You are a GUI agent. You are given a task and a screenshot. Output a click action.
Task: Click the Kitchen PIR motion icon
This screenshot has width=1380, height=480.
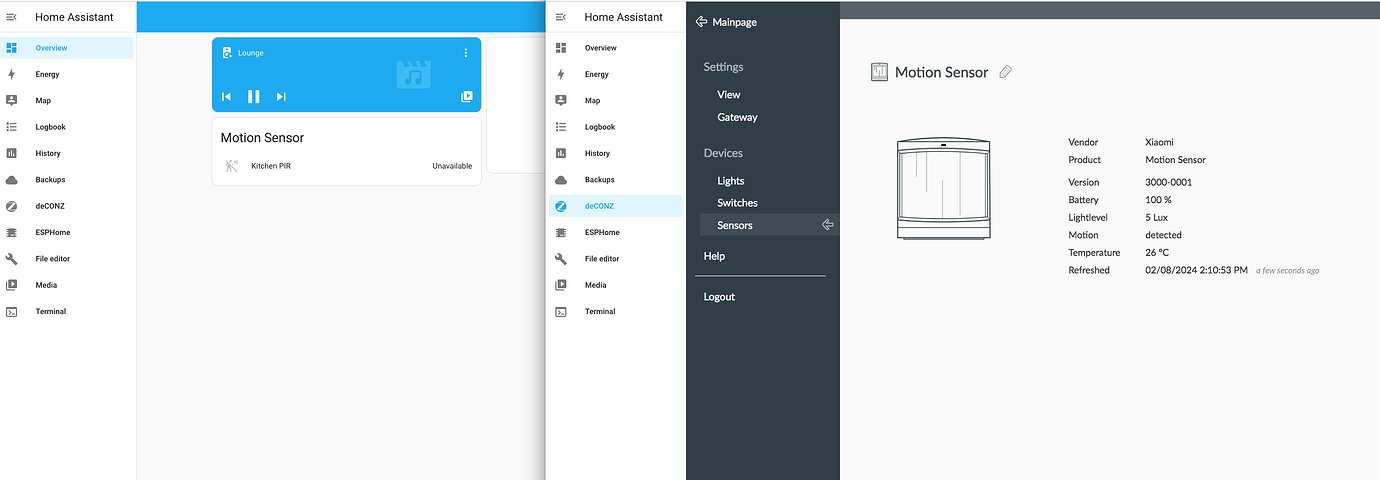[232, 166]
